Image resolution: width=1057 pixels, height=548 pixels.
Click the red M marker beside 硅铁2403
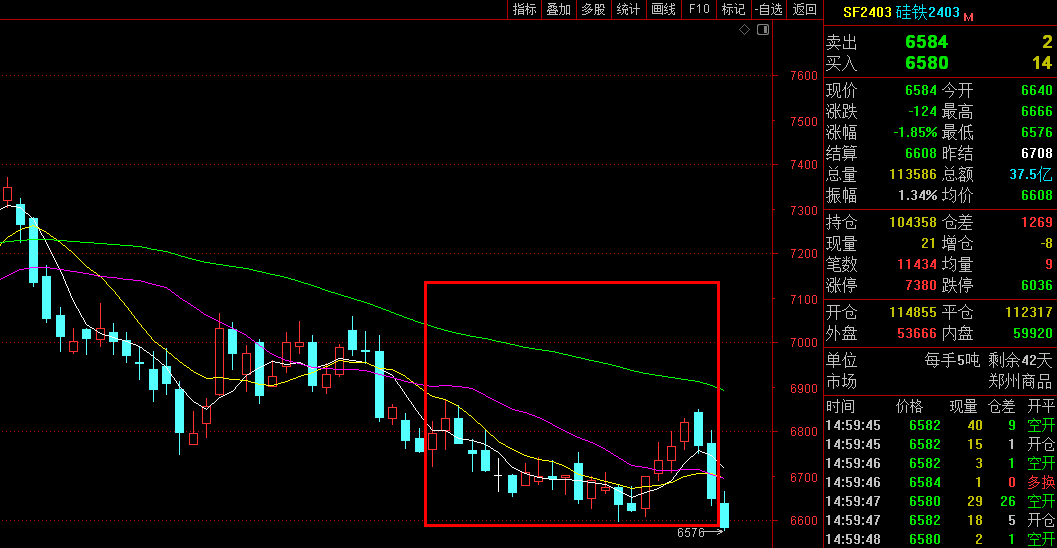pyautogui.click(x=968, y=15)
